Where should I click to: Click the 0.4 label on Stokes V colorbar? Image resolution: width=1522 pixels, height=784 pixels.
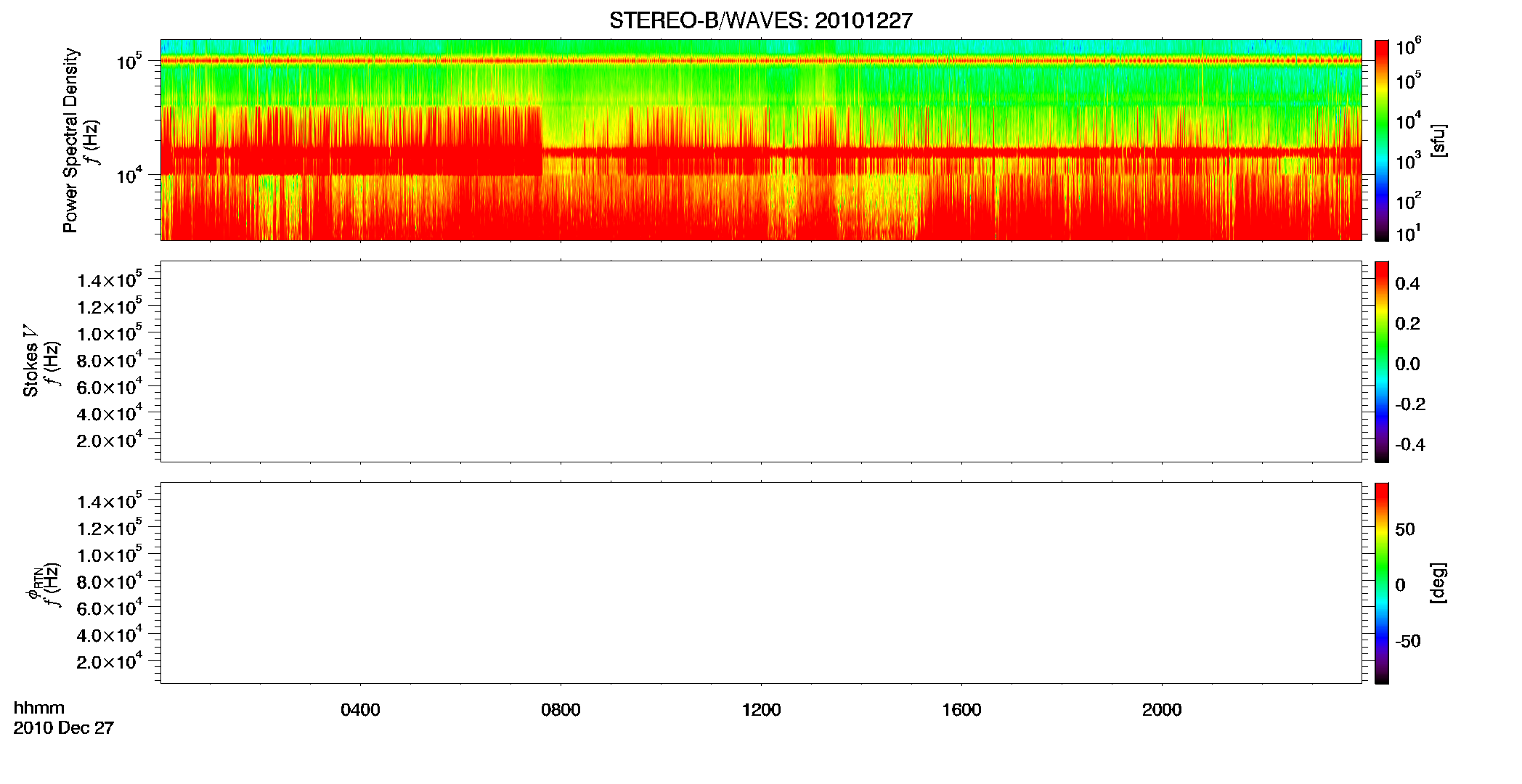[1407, 284]
